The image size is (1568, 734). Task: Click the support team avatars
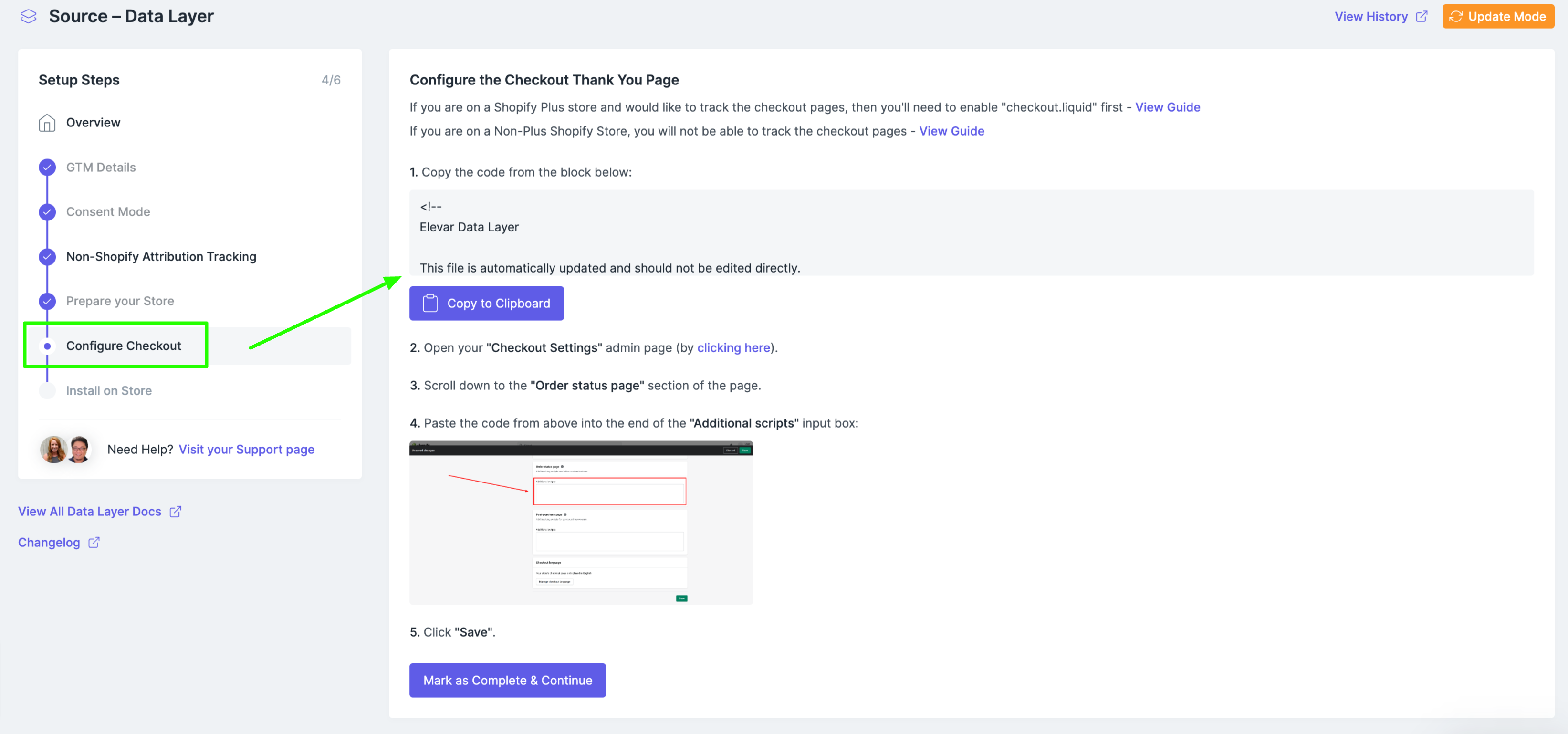[65, 449]
